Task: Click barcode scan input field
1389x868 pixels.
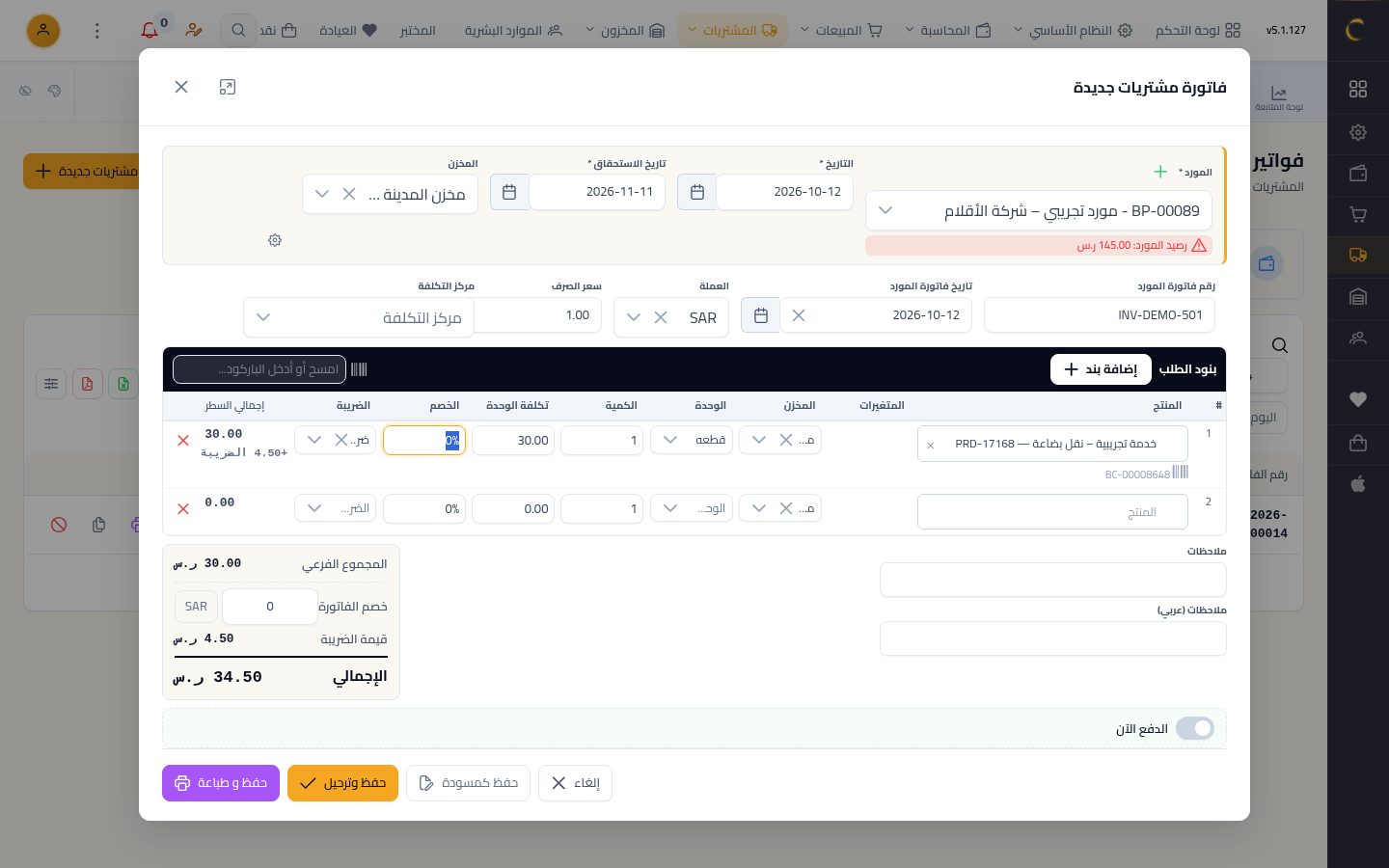Action: [259, 369]
